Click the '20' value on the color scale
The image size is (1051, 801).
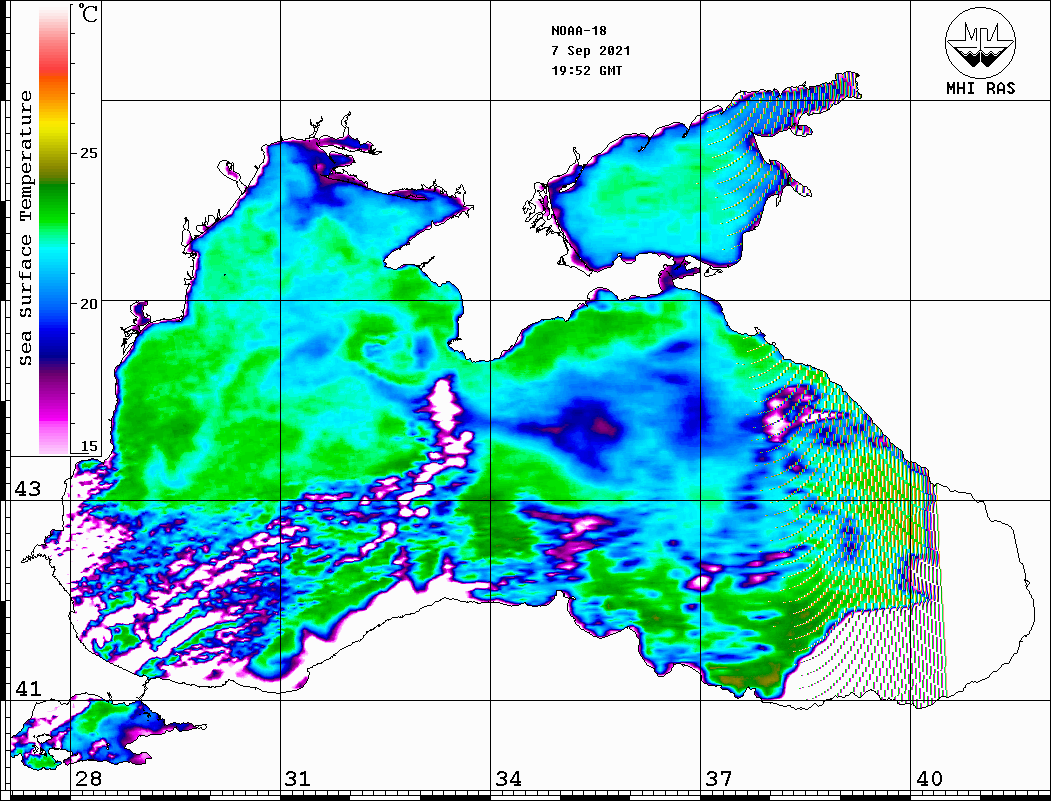click(88, 304)
